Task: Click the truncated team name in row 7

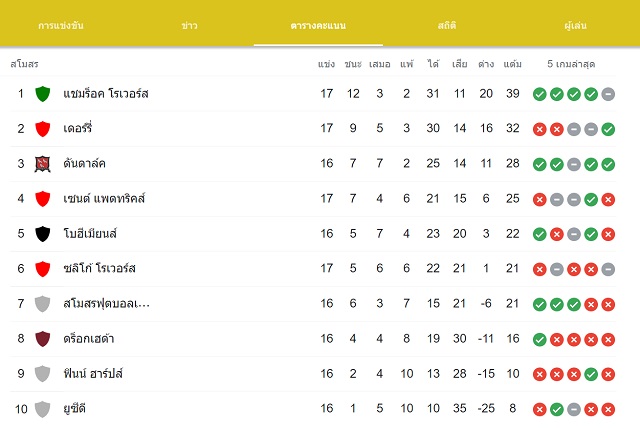Action: point(107,304)
